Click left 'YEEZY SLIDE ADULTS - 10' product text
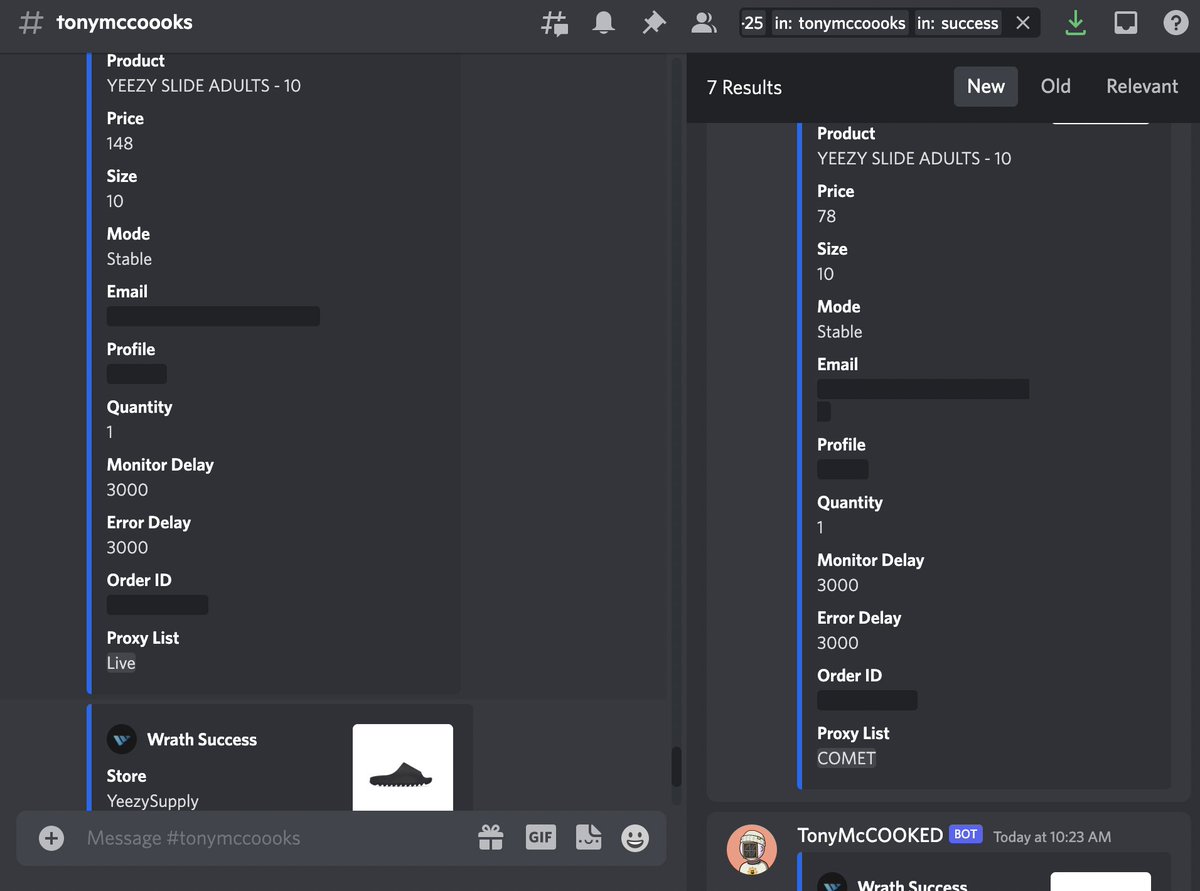 (x=204, y=86)
